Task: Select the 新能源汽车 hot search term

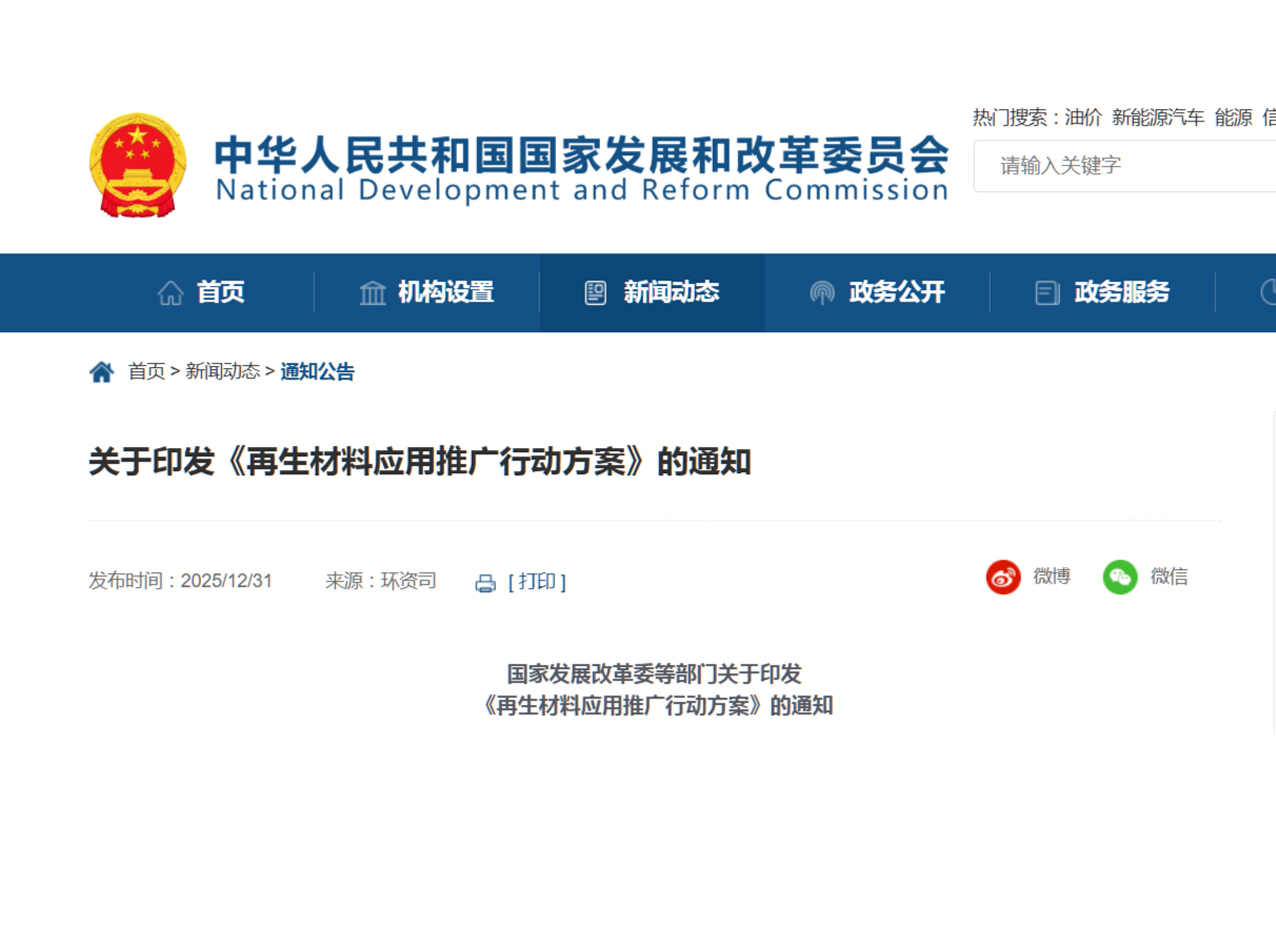Action: tap(1158, 118)
